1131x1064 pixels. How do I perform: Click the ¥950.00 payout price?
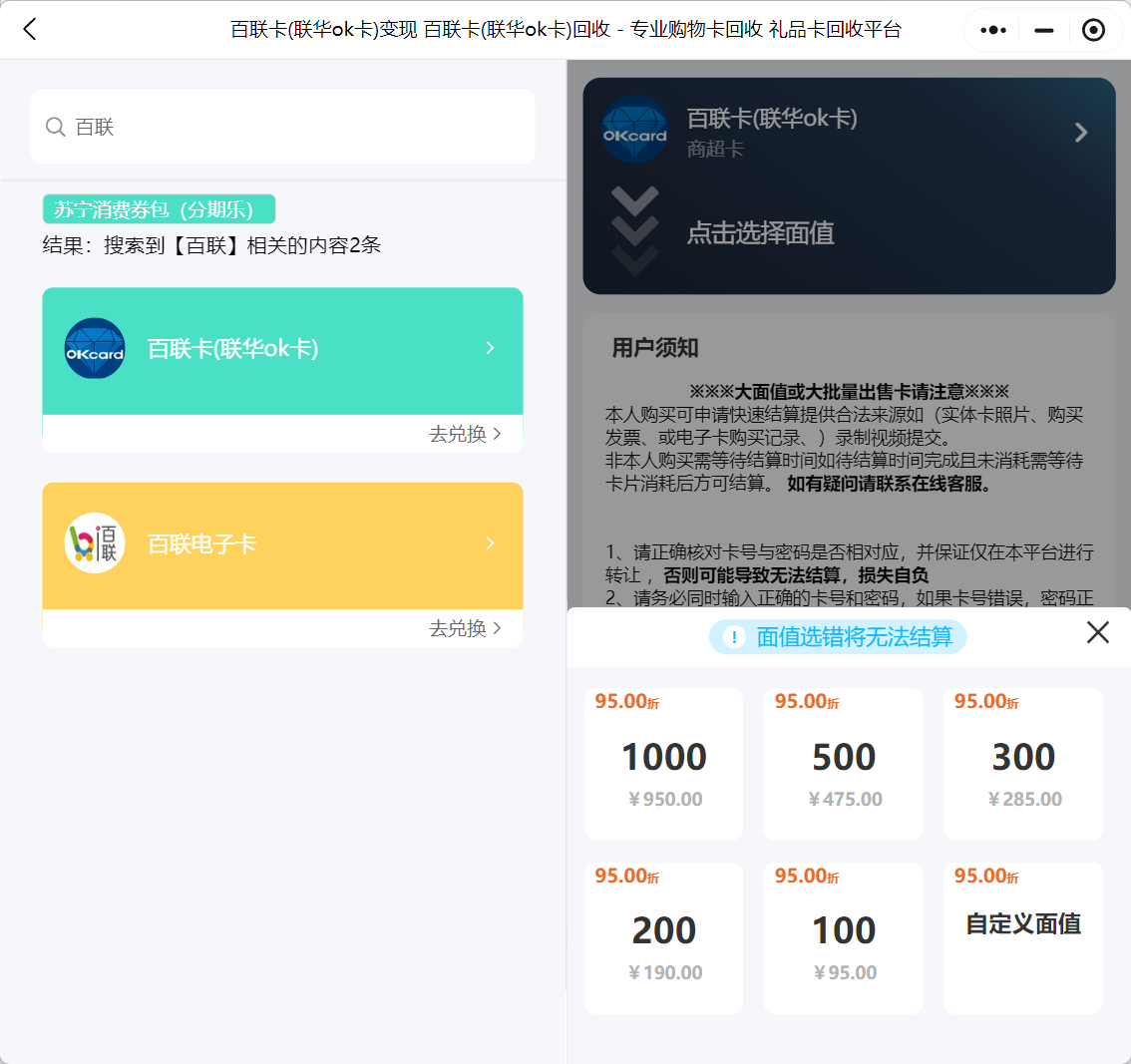[x=665, y=800]
